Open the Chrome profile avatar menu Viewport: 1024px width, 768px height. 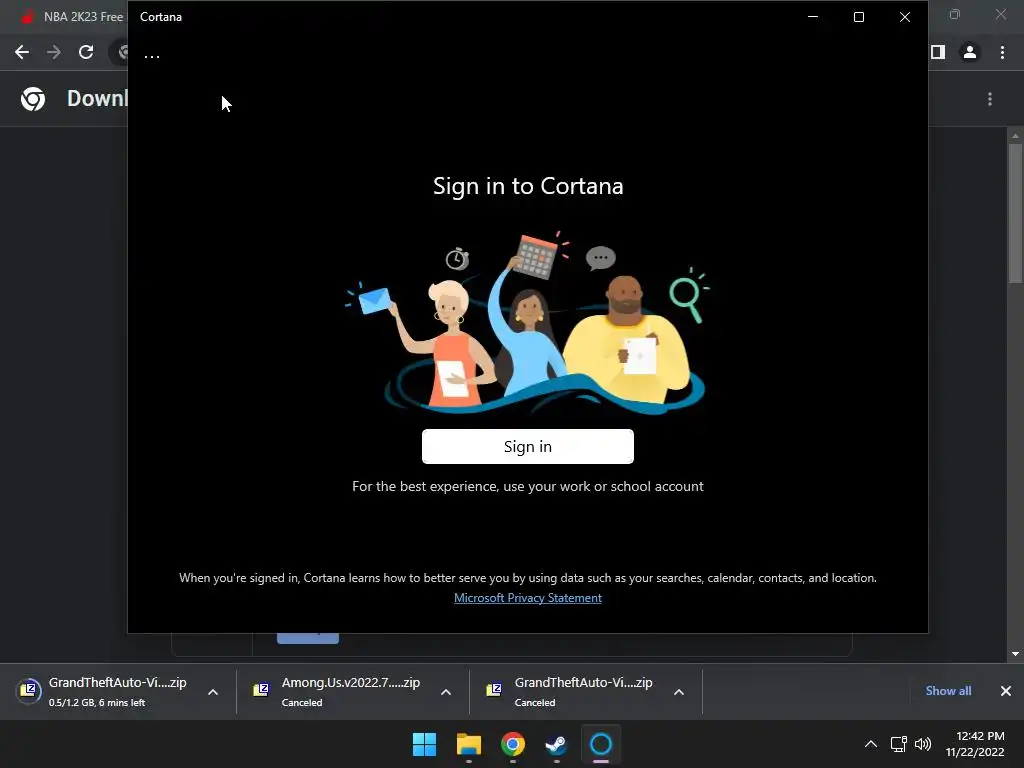pyautogui.click(x=970, y=52)
